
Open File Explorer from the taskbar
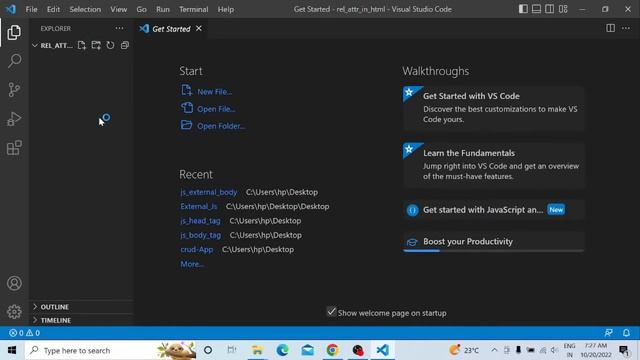257,350
